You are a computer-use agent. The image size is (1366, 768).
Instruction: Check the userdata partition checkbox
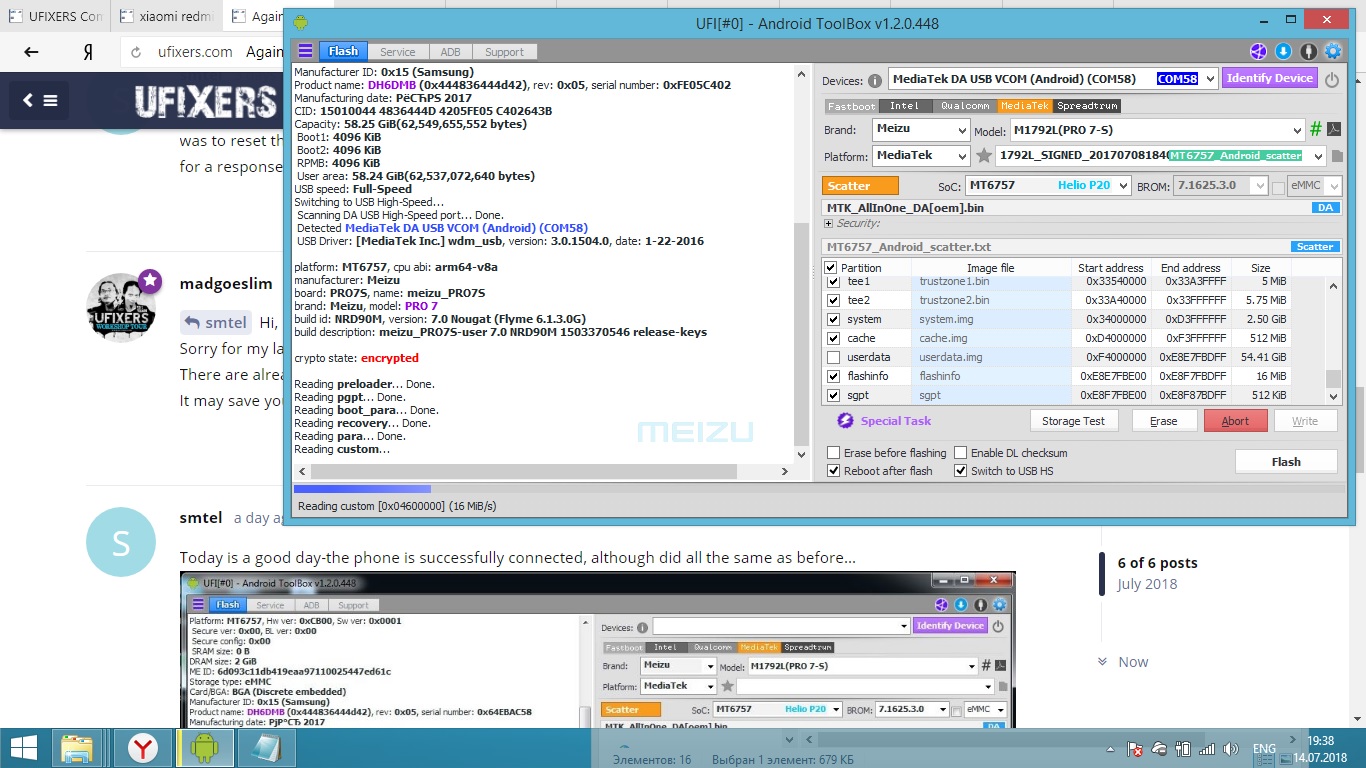tap(833, 357)
